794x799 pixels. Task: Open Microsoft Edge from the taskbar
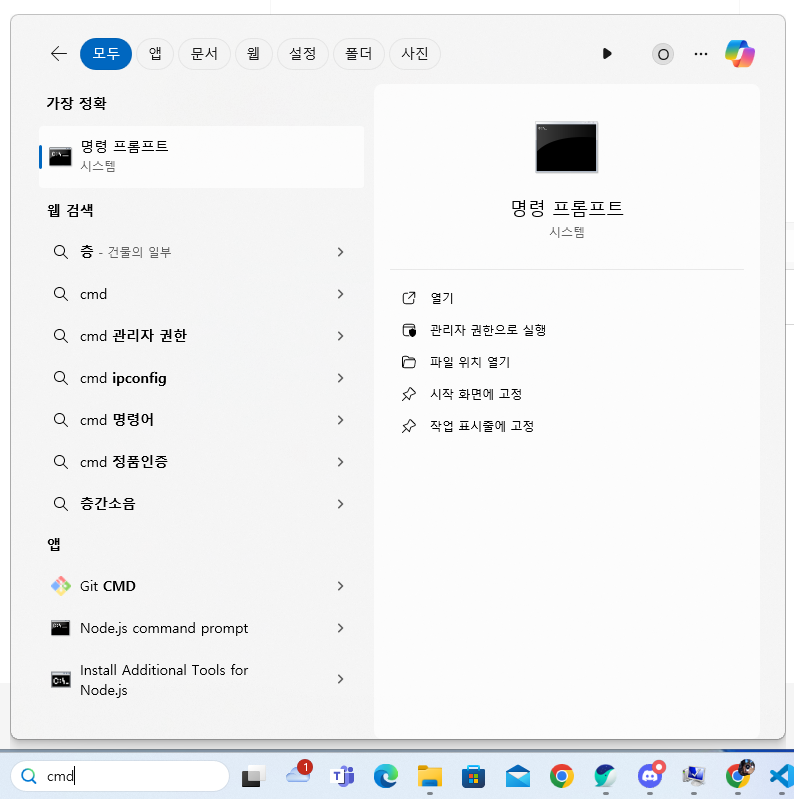pos(386,777)
